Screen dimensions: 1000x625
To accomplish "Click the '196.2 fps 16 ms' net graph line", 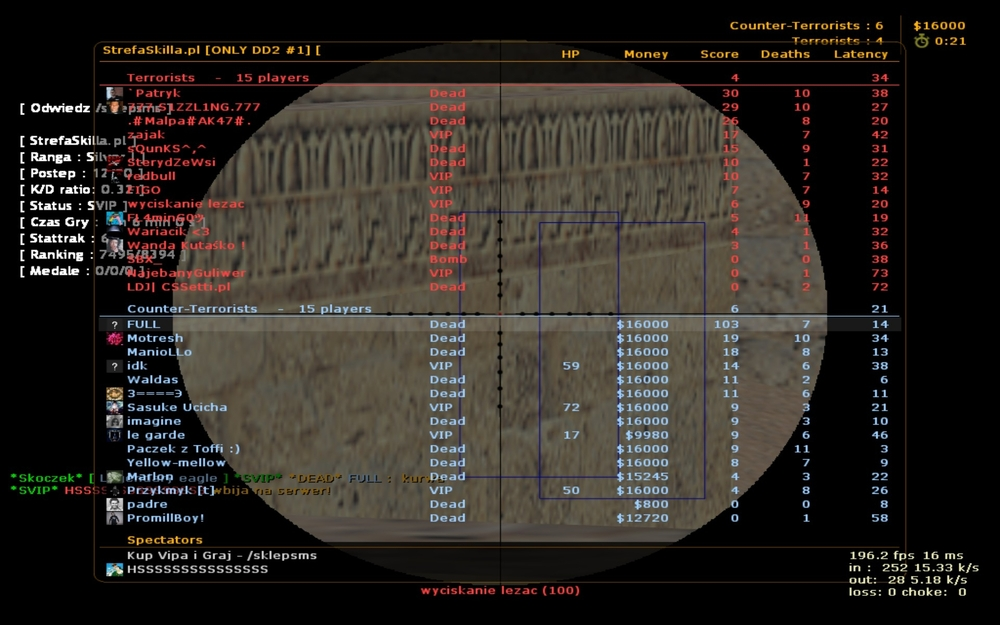I will 906,555.
